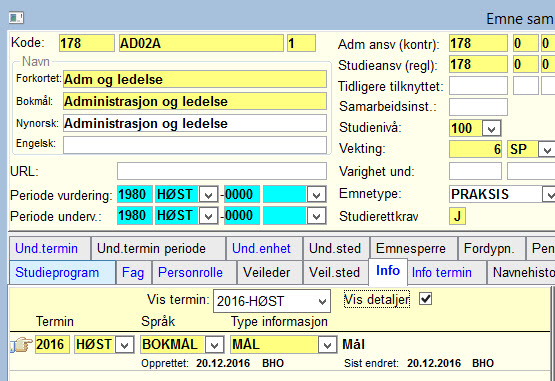The height and width of the screenshot is (381, 555).
Task: Click the Kode institution field 178
Action: (87, 43)
